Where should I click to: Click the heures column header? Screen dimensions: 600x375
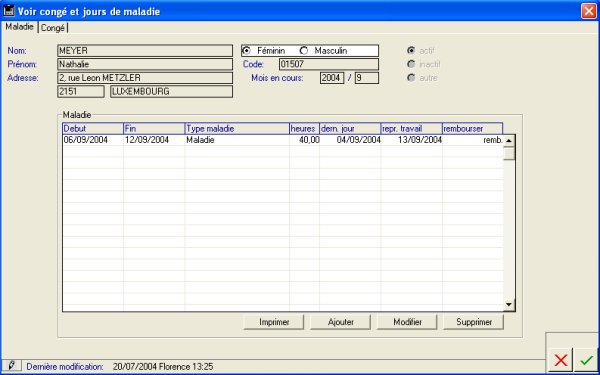coord(305,129)
